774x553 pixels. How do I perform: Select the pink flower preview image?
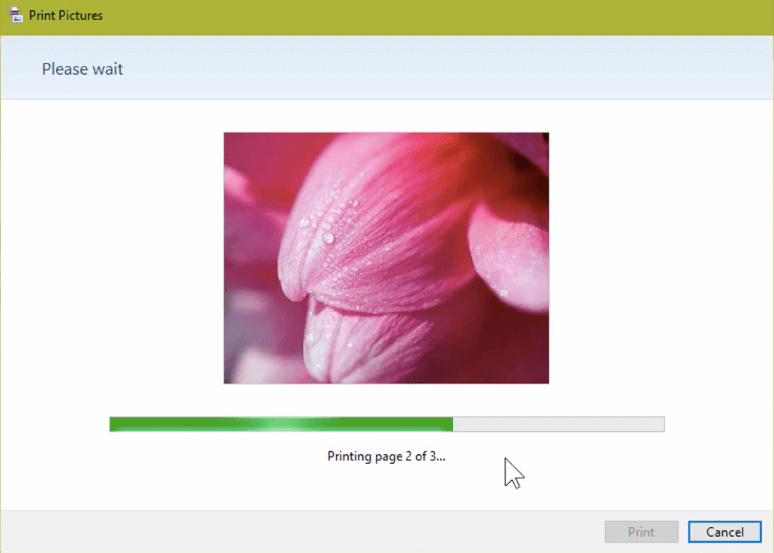pos(386,258)
